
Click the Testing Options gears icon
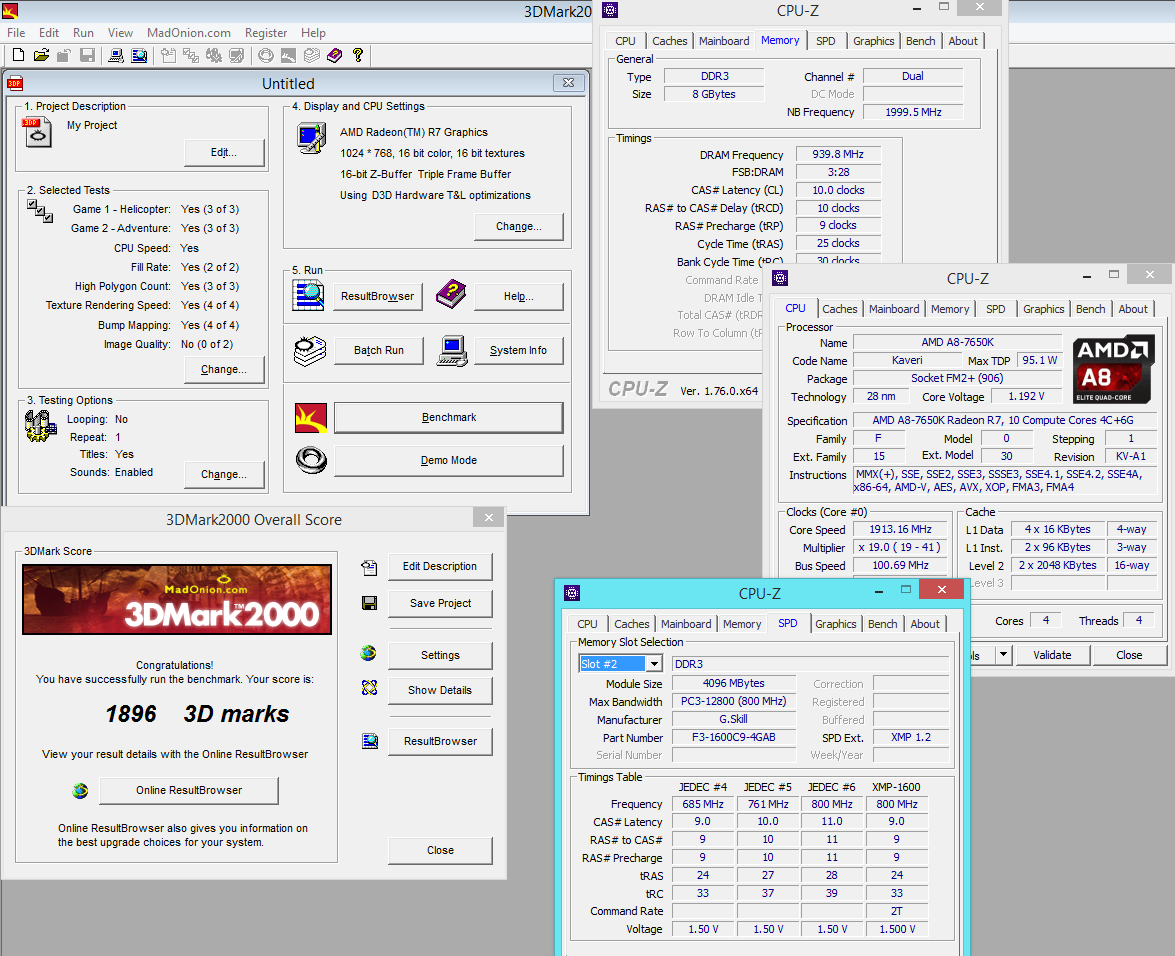coord(40,426)
